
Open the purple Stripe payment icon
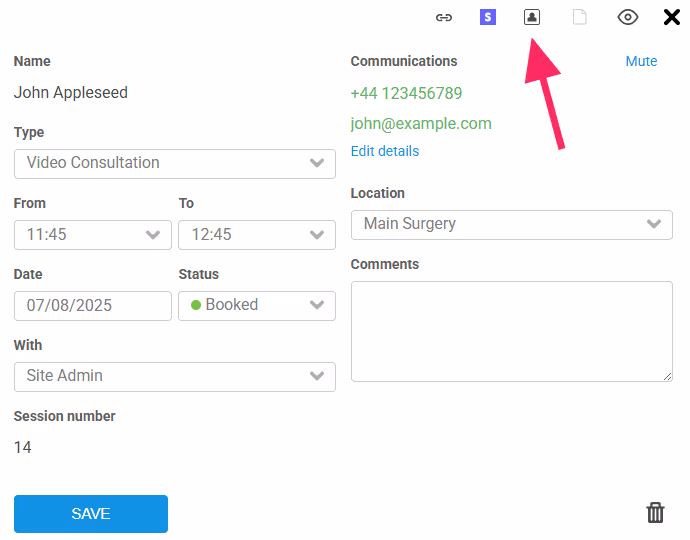tap(488, 17)
